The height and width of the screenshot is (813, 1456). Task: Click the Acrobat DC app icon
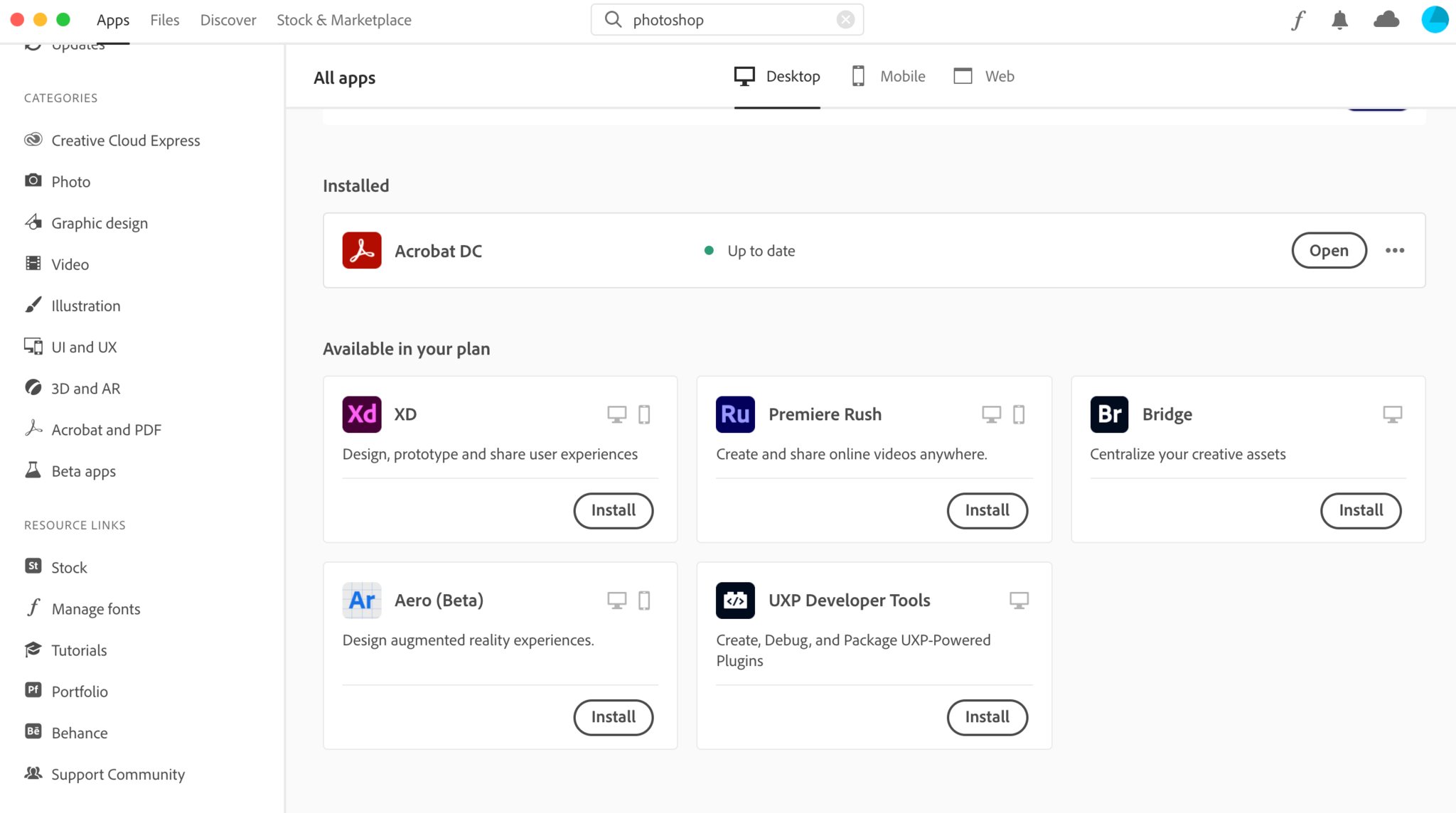tap(362, 250)
